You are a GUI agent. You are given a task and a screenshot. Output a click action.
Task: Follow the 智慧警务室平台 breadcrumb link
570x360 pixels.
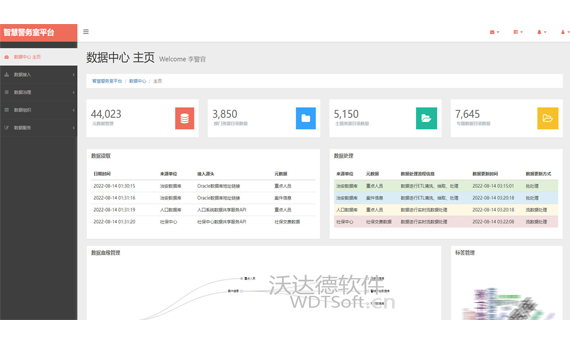coord(107,81)
